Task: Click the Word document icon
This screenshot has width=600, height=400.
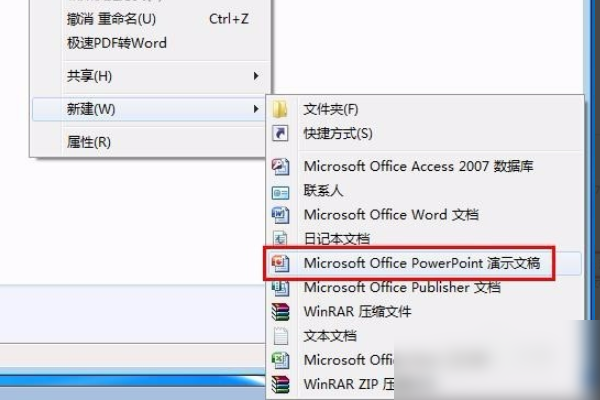Action: [x=280, y=215]
